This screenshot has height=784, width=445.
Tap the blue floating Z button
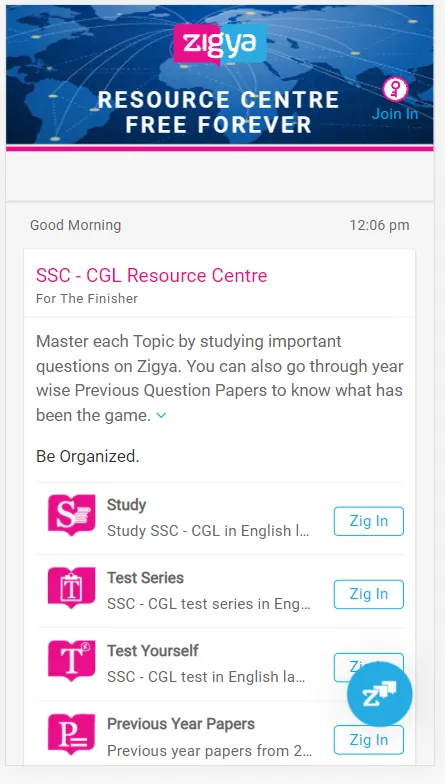[x=380, y=694]
